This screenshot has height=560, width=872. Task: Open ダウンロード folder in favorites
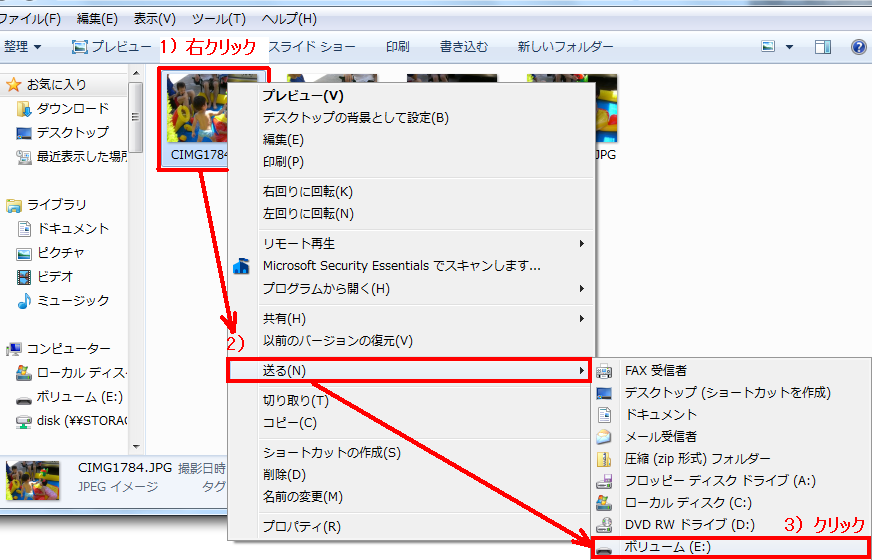[x=72, y=109]
